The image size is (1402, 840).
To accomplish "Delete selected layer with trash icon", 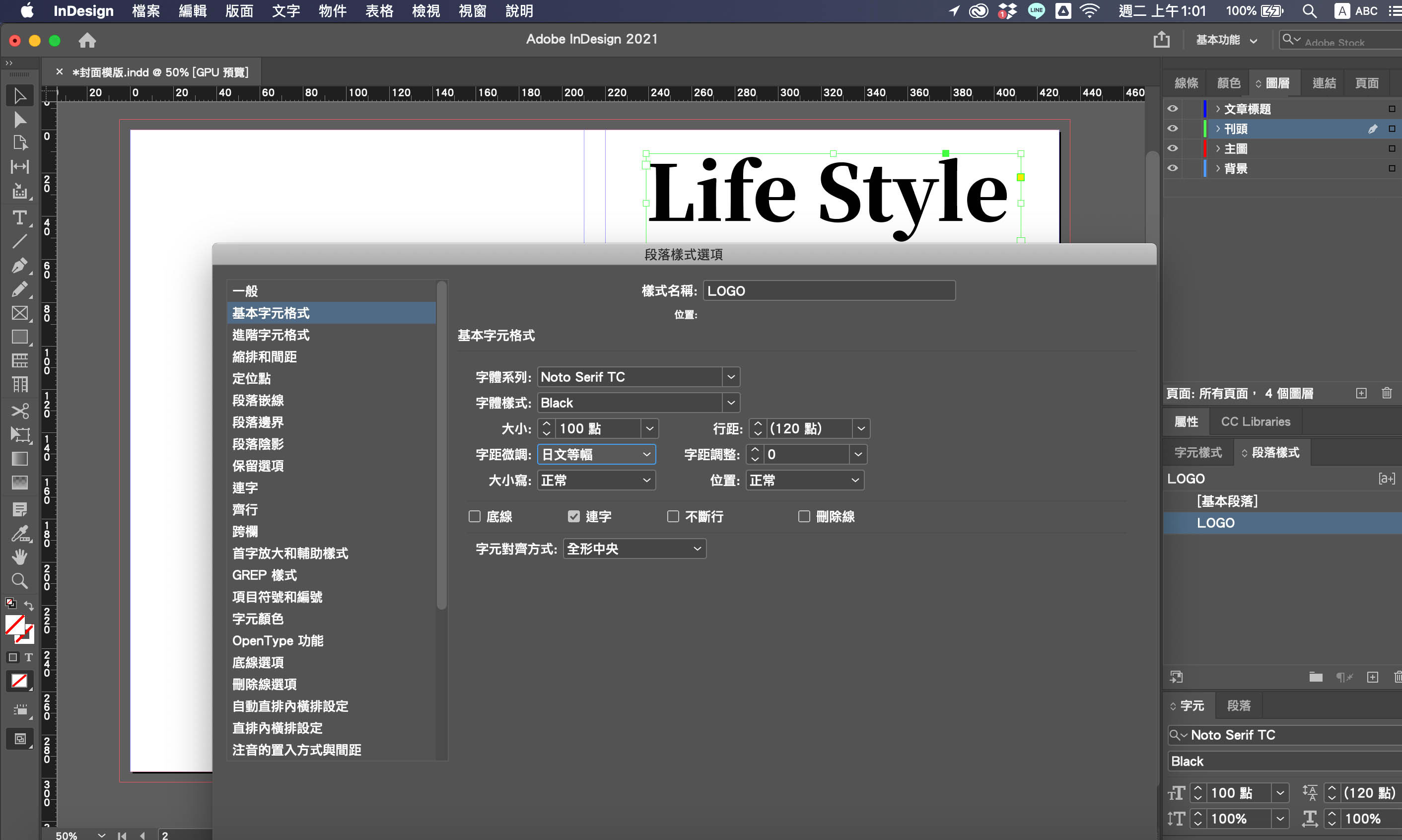I will 1386,393.
